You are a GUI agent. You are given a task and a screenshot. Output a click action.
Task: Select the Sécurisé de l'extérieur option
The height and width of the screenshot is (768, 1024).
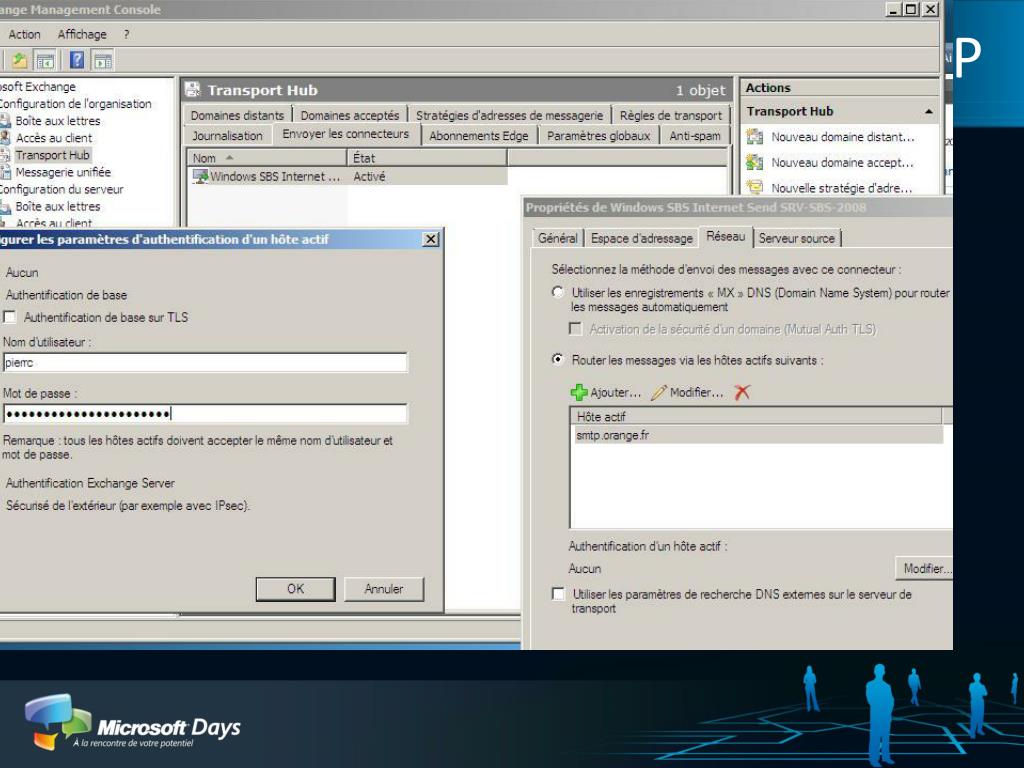click(x=127, y=505)
